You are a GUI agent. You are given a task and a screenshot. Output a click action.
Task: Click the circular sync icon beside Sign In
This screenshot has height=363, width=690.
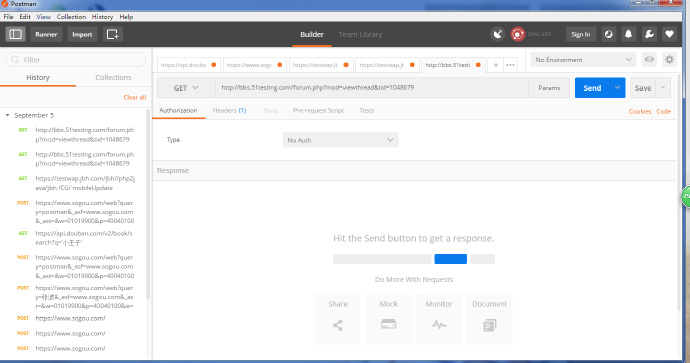pos(609,34)
